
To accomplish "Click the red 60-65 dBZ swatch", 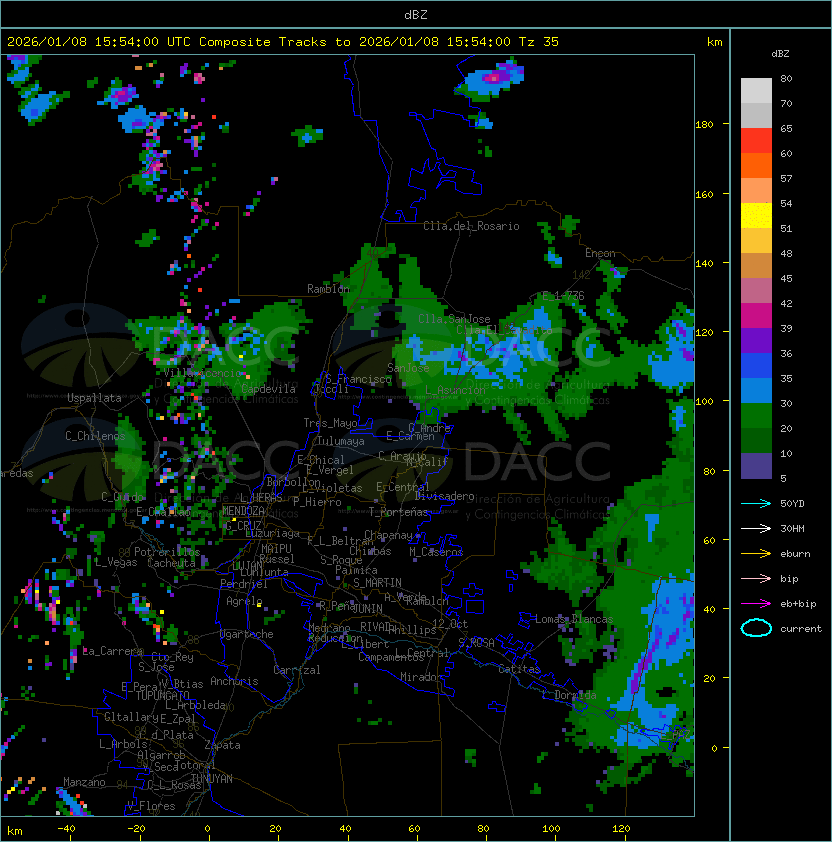I will (756, 141).
